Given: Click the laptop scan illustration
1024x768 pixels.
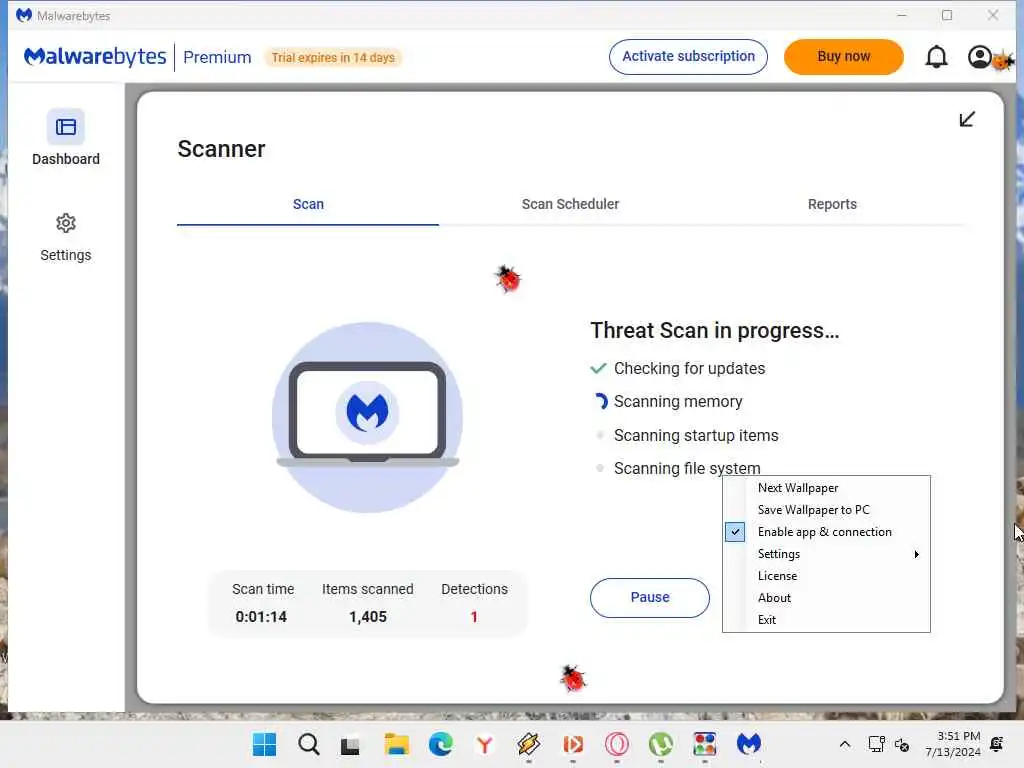Looking at the screenshot, I should (x=368, y=417).
